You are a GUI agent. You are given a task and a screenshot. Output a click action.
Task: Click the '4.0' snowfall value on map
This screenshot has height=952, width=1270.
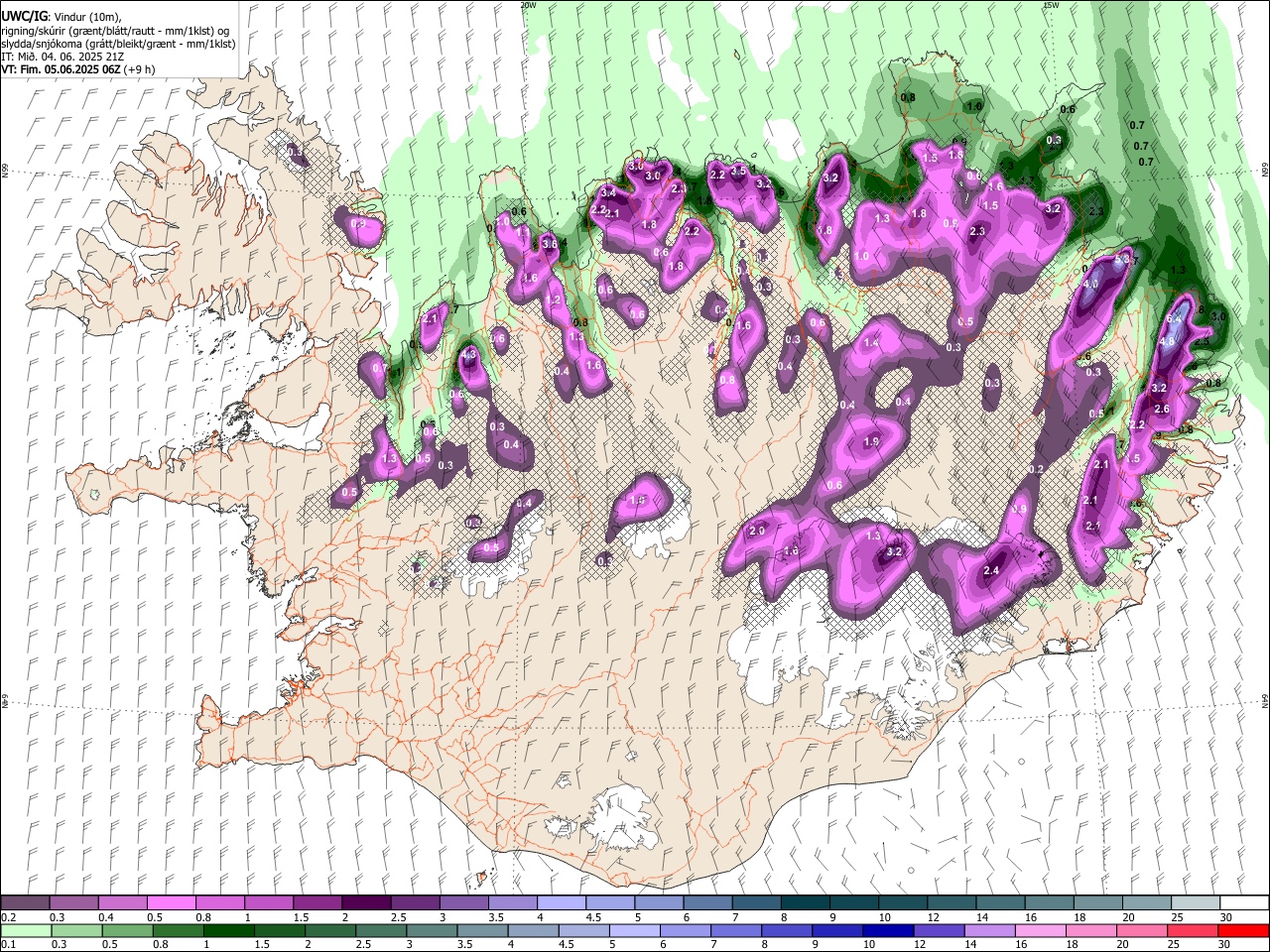point(1090,285)
